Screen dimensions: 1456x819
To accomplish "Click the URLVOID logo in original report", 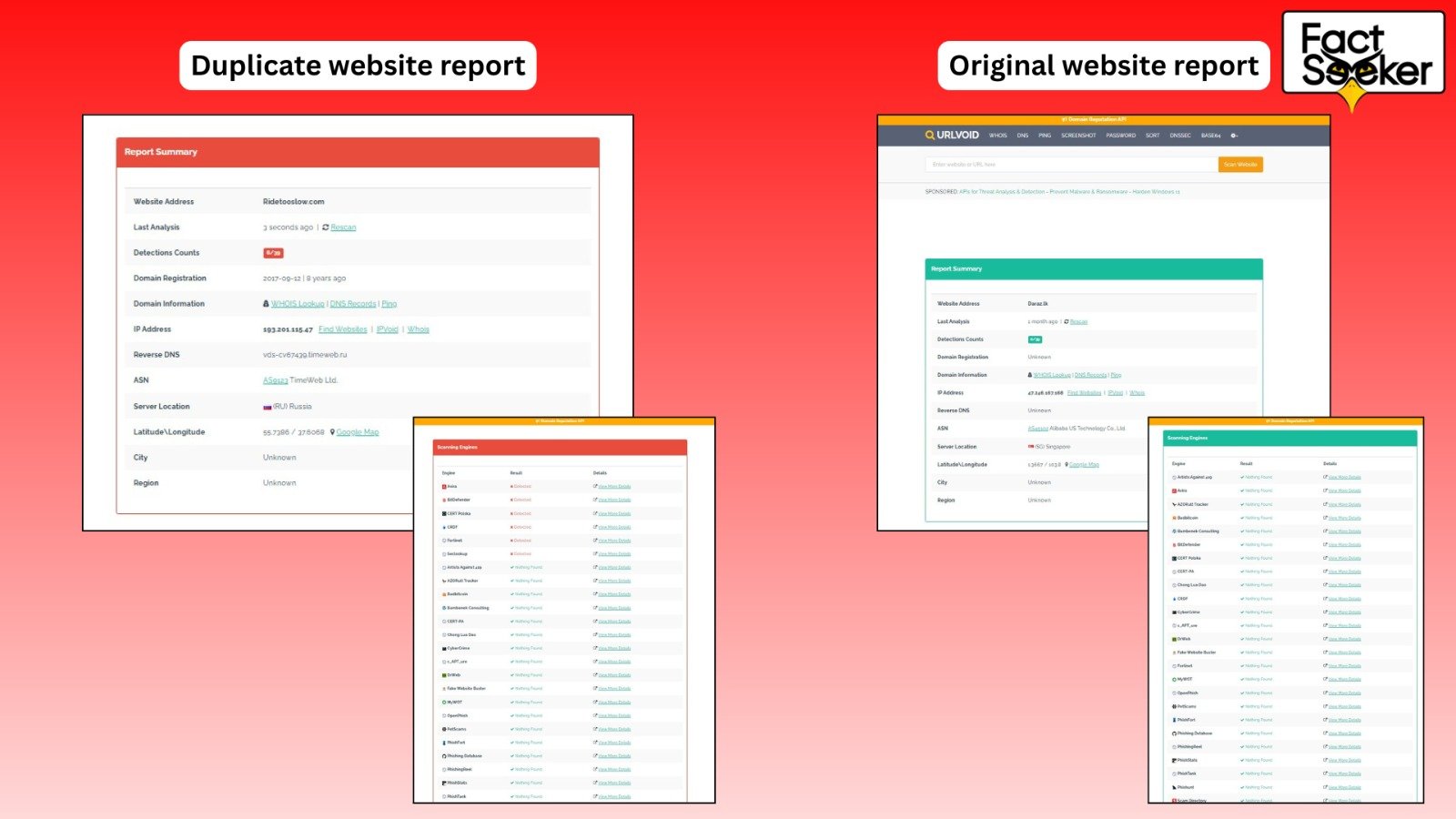I will [x=952, y=135].
